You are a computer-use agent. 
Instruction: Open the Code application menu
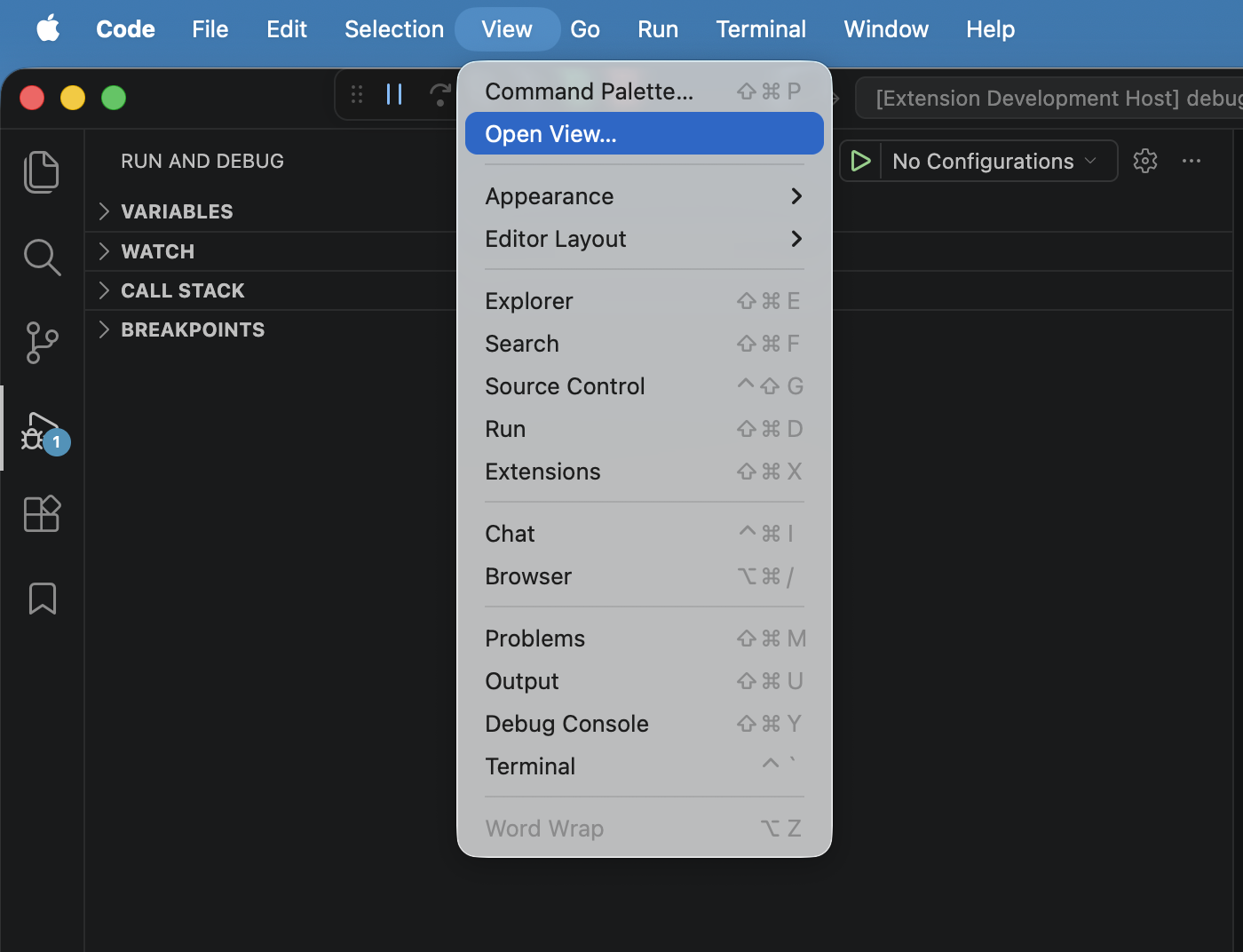click(125, 28)
